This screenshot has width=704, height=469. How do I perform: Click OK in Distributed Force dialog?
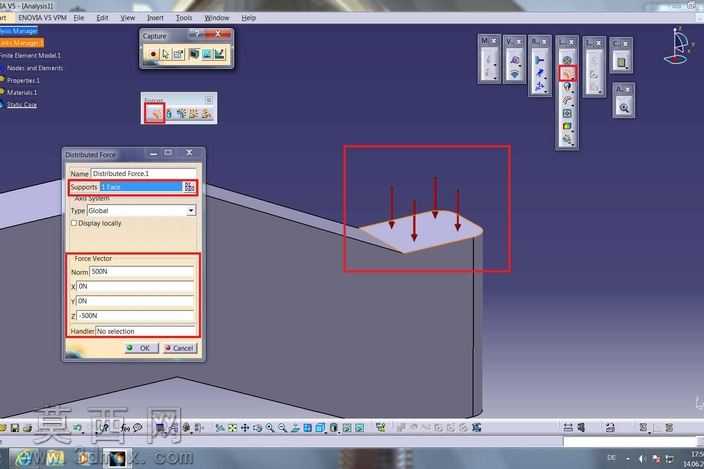(141, 348)
